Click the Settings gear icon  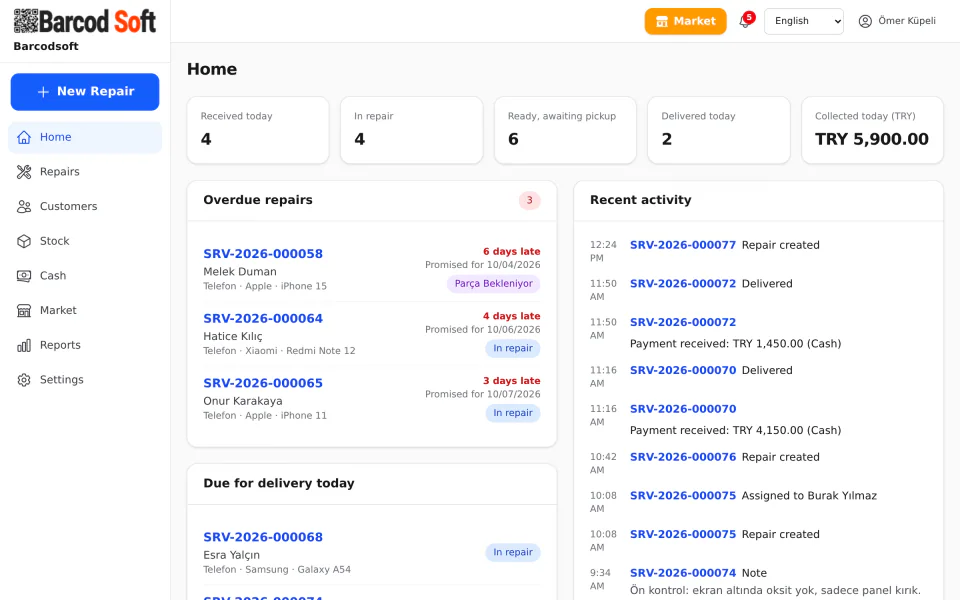(x=24, y=380)
